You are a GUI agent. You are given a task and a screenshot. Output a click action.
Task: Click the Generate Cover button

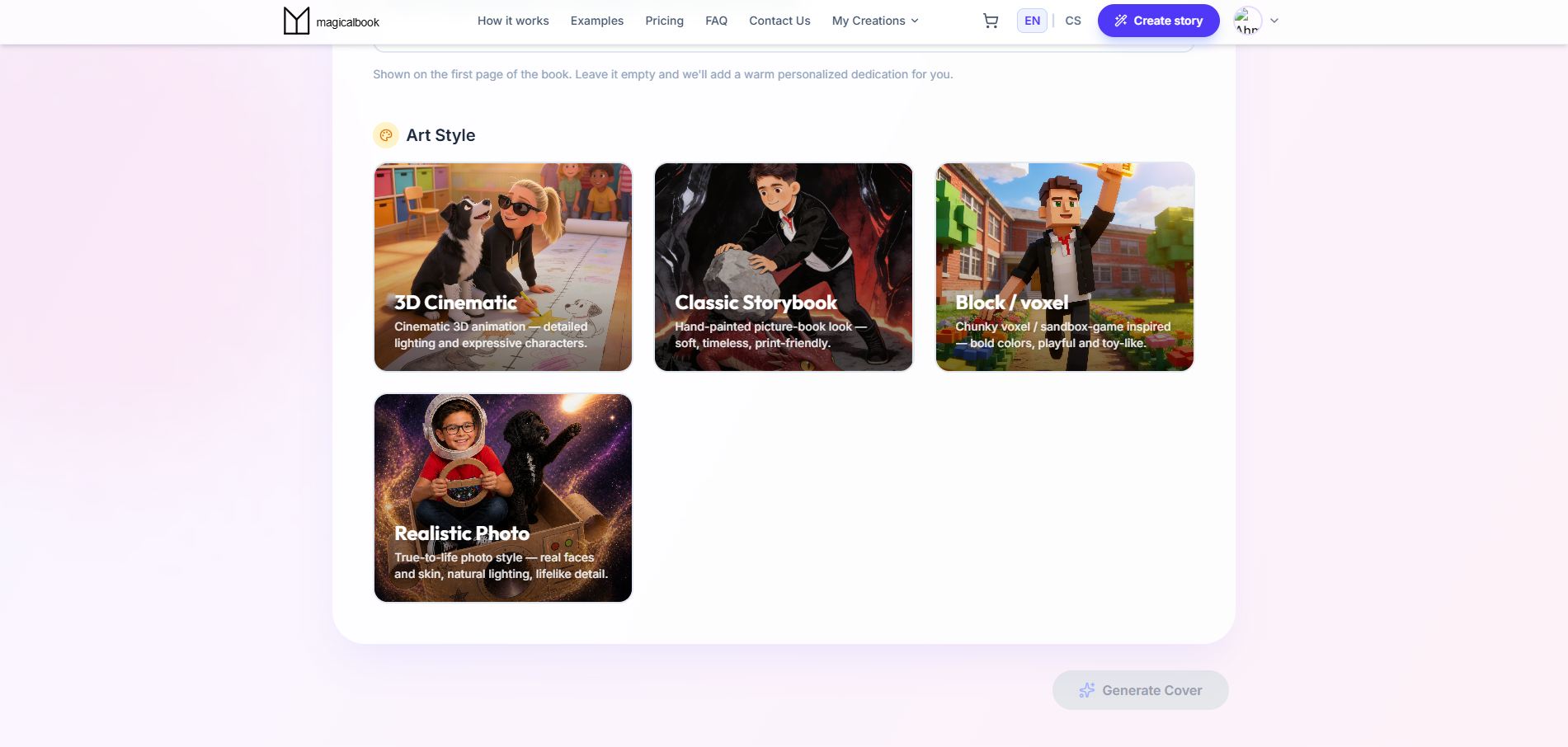click(x=1140, y=690)
